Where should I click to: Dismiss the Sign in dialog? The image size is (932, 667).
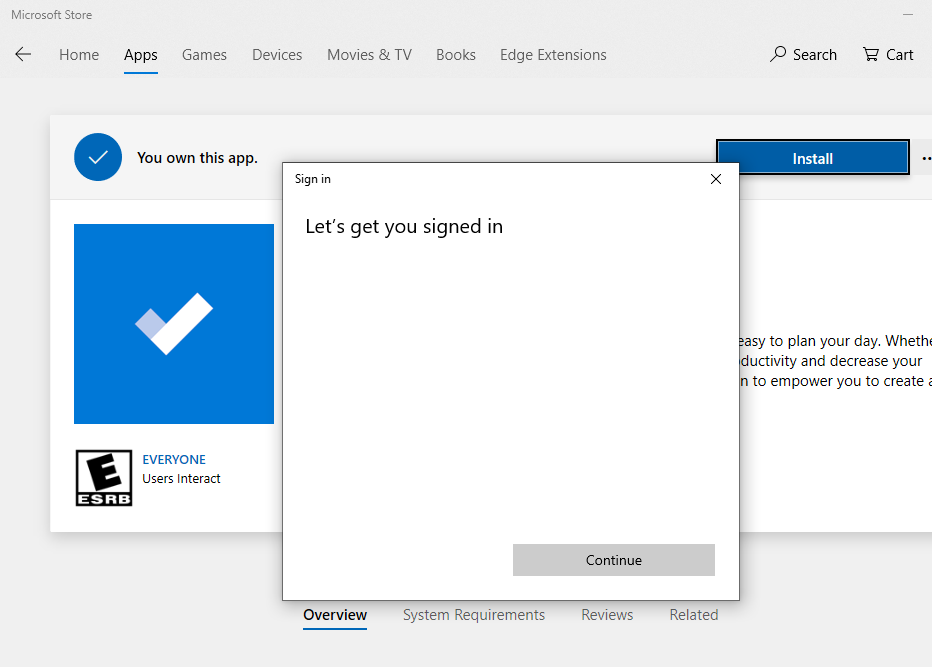[x=715, y=179]
